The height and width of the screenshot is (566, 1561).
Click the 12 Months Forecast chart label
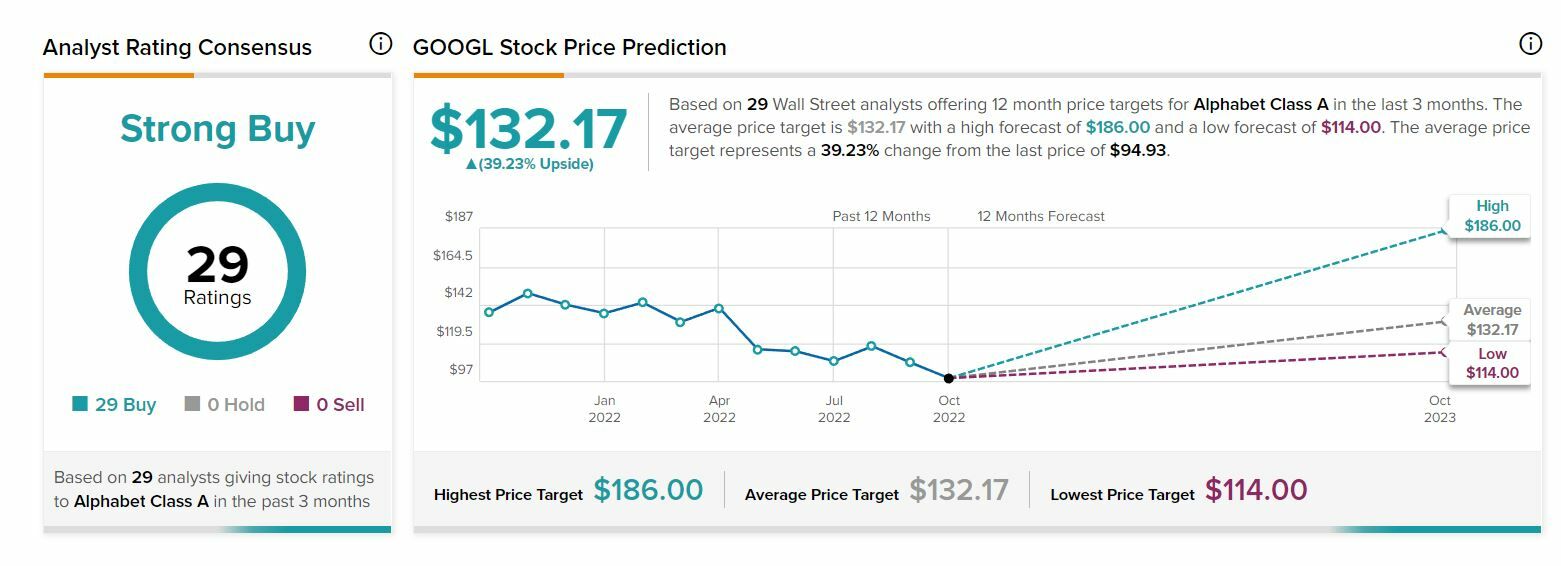(x=1040, y=216)
